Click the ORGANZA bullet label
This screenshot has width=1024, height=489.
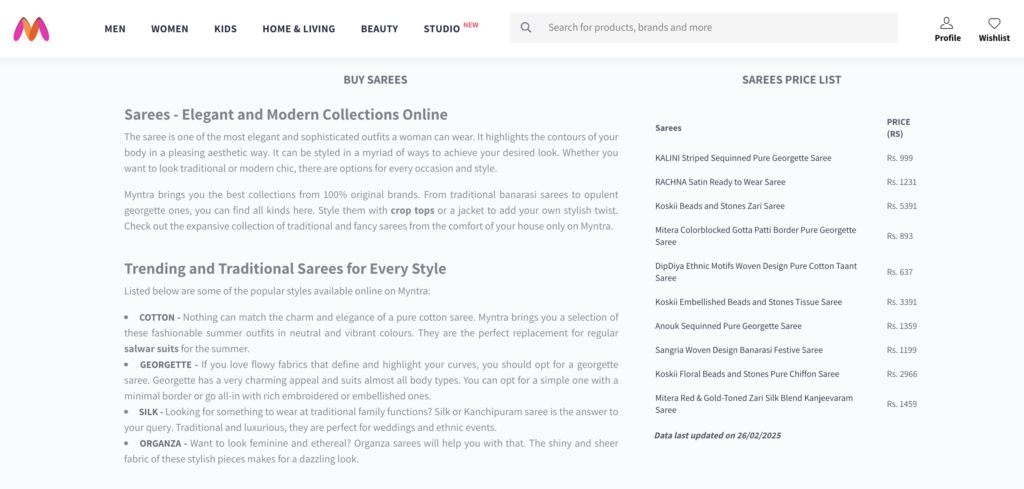click(x=163, y=443)
